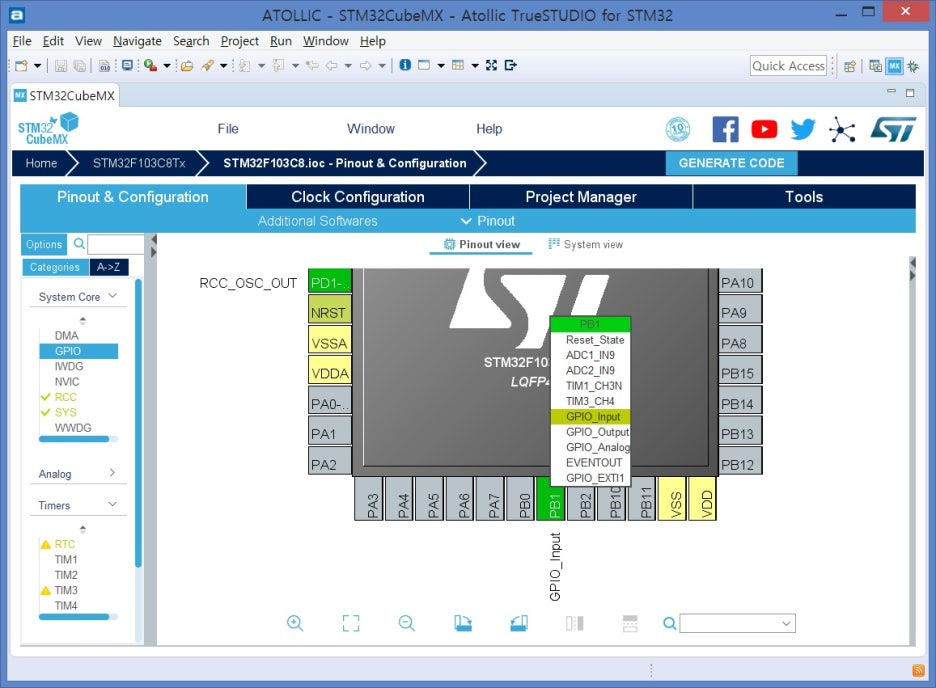The image size is (936, 688).
Task: Collapse the left panel with splitter arrow
Action: 153,240
